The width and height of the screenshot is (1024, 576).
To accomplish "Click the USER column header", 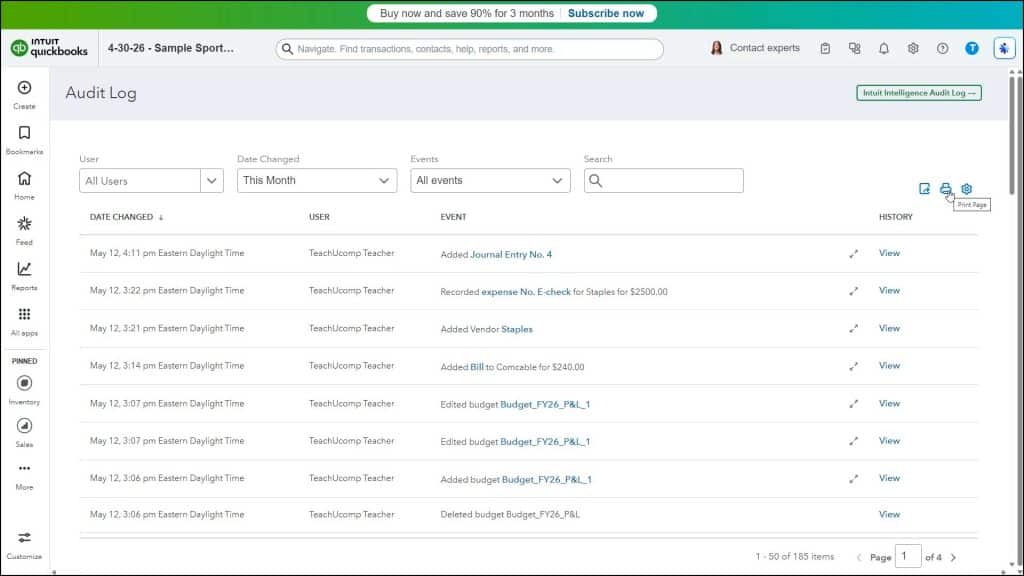I will pos(319,217).
